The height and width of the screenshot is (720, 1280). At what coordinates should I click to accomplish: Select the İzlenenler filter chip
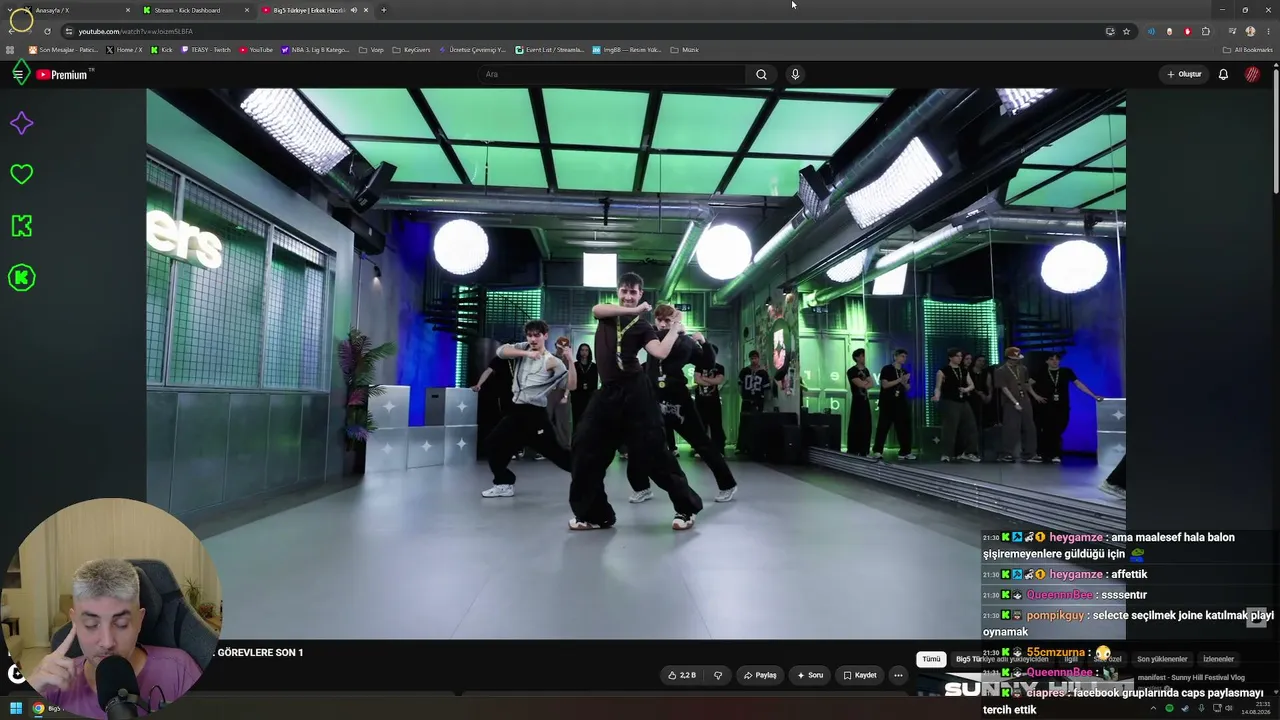(x=1218, y=659)
